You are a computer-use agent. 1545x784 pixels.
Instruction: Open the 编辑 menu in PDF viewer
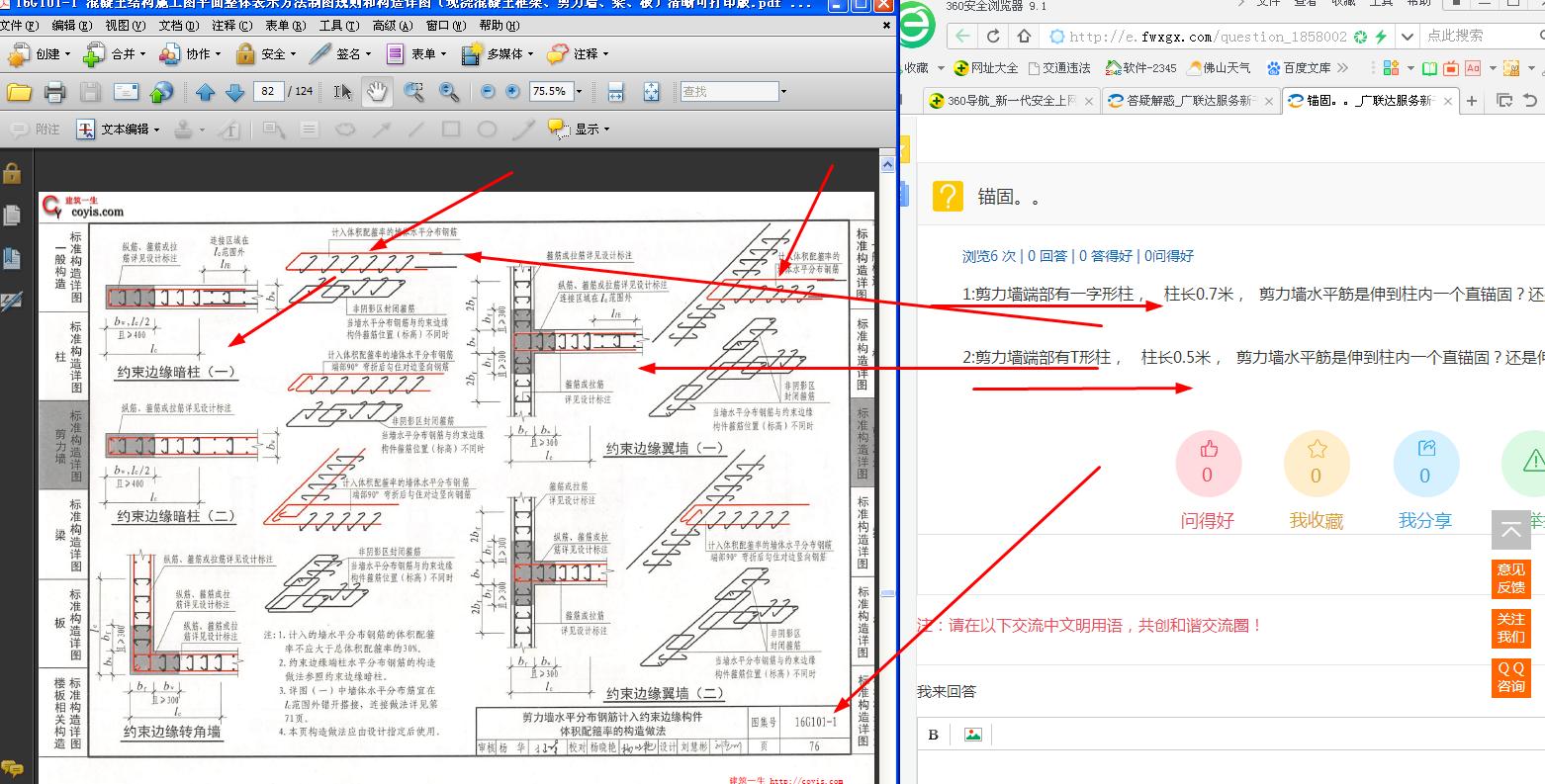[71, 26]
